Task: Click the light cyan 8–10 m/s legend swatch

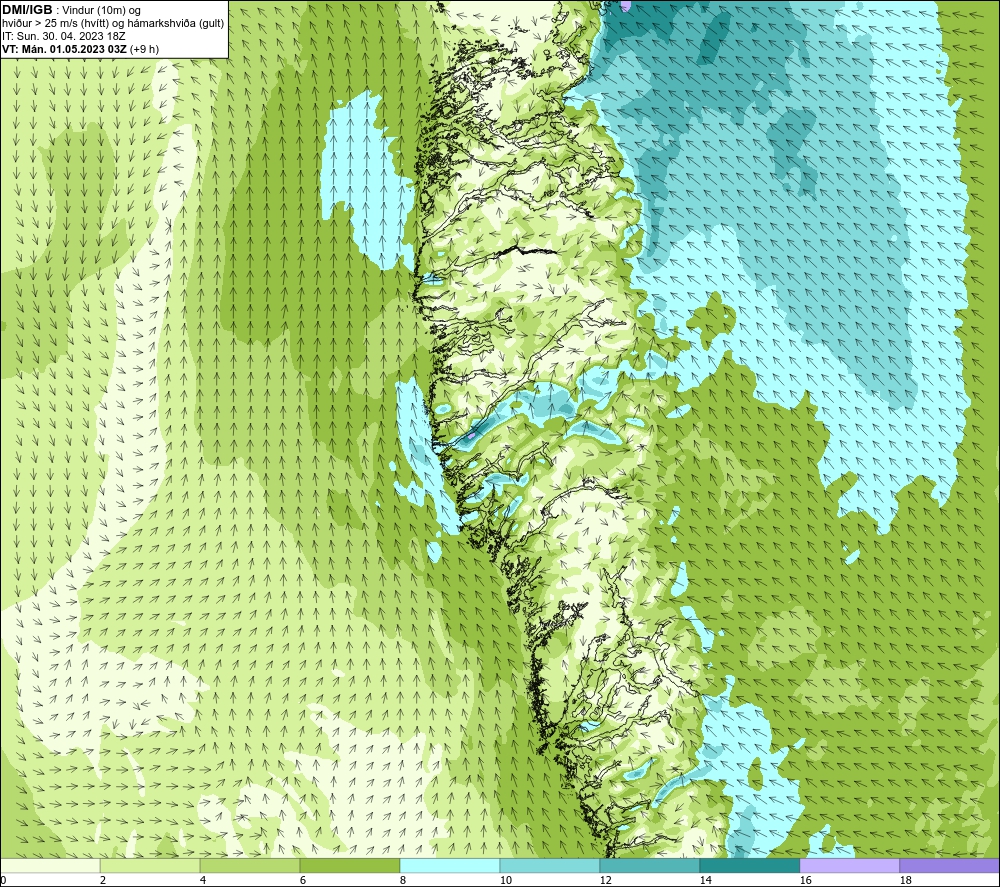Action: [450, 866]
